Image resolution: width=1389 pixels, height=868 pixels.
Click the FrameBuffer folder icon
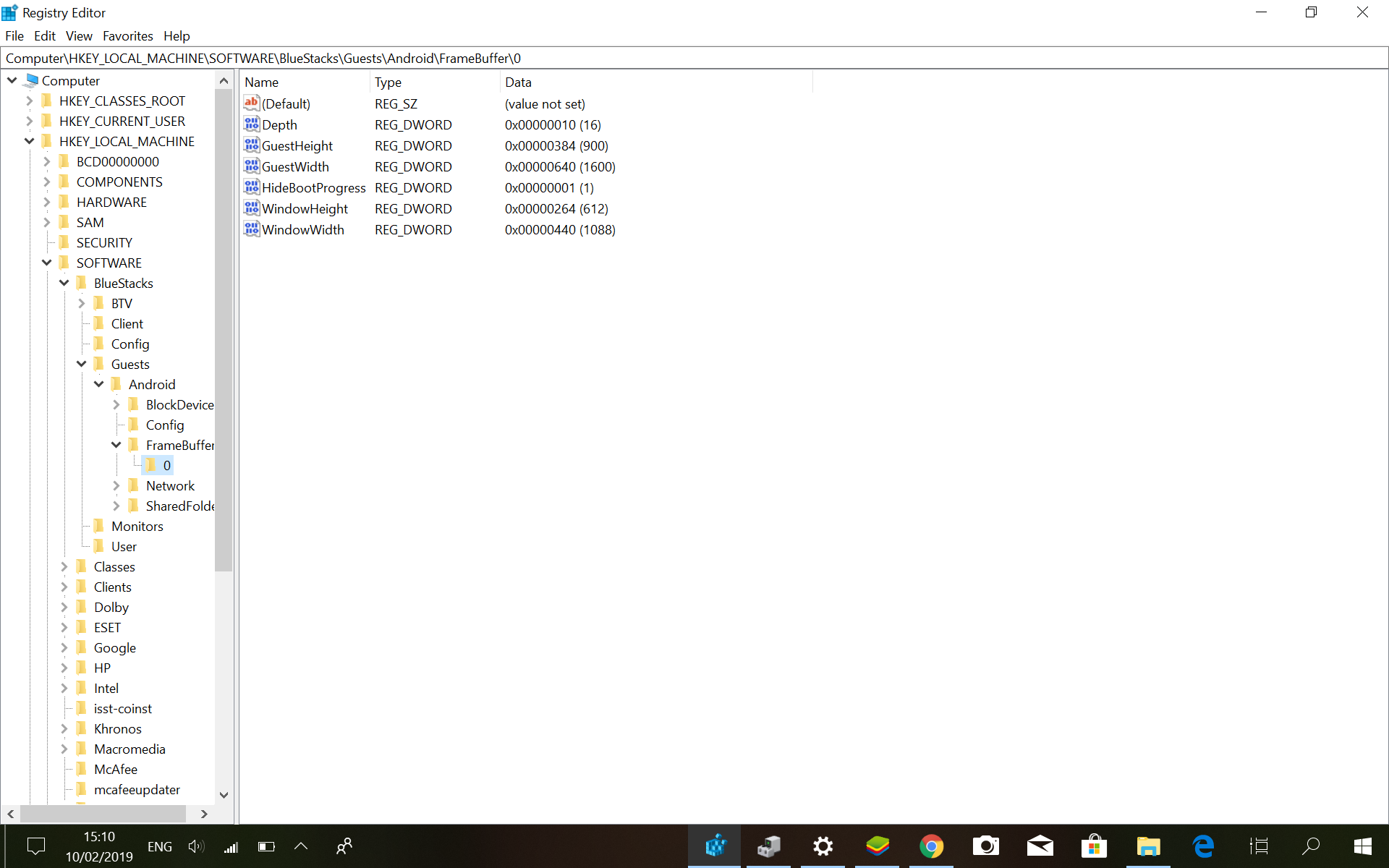[x=134, y=445]
